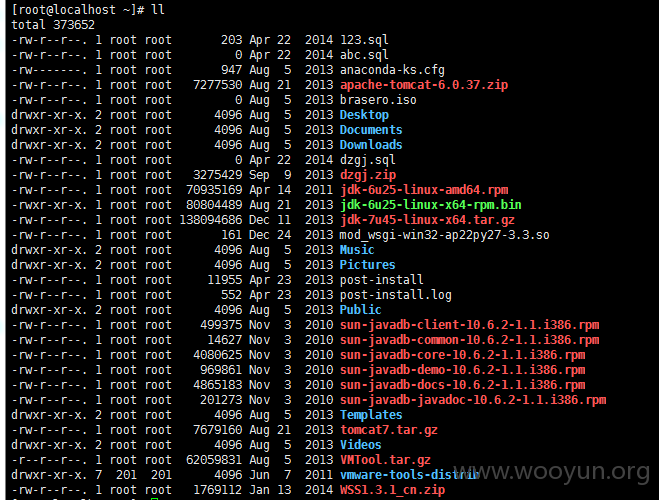Select sun-javadb-demo-10.6.2-1.1.i386.rpm
The image size is (659, 500).
[462, 370]
